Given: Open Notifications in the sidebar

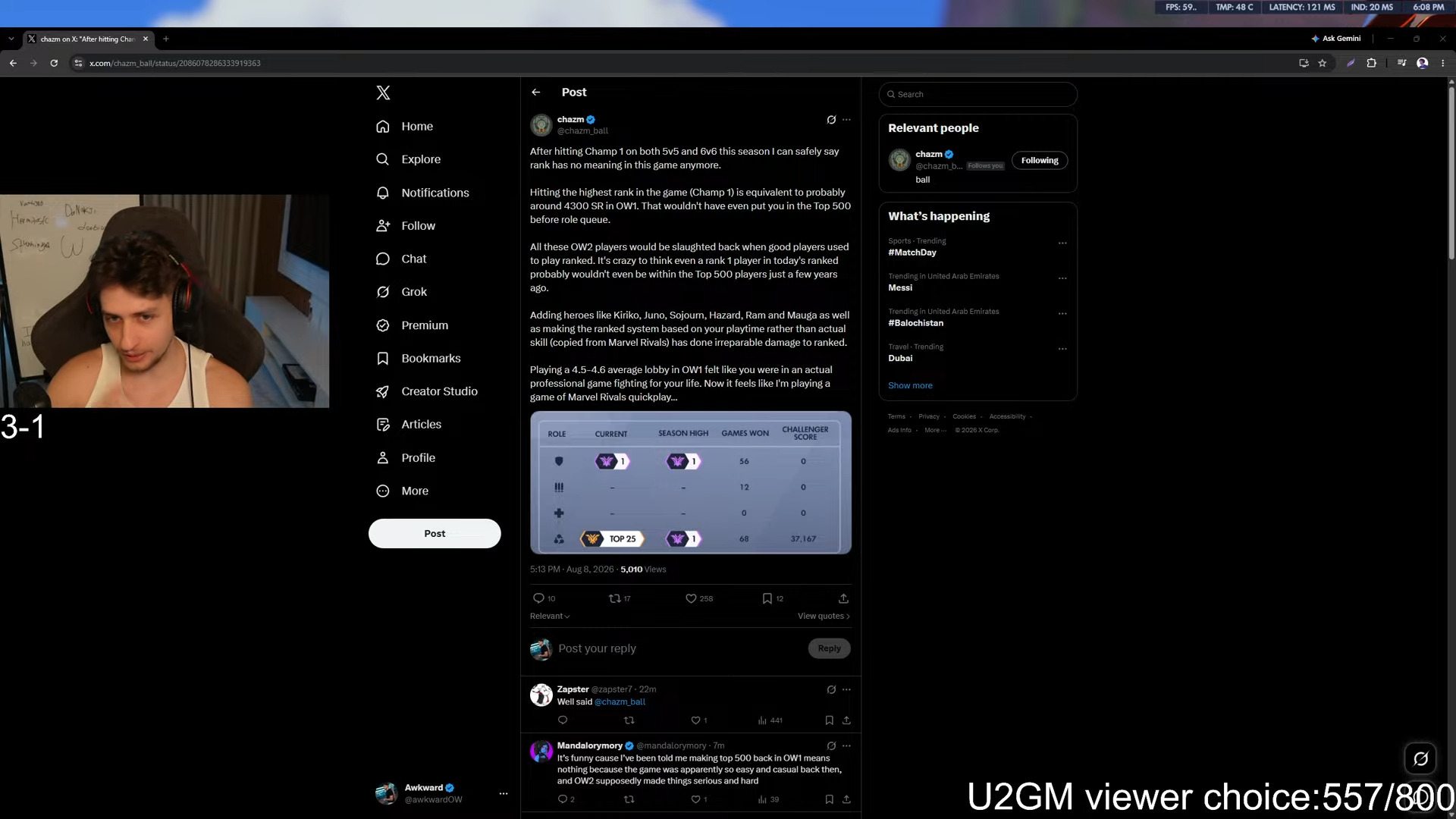Looking at the screenshot, I should click(422, 193).
